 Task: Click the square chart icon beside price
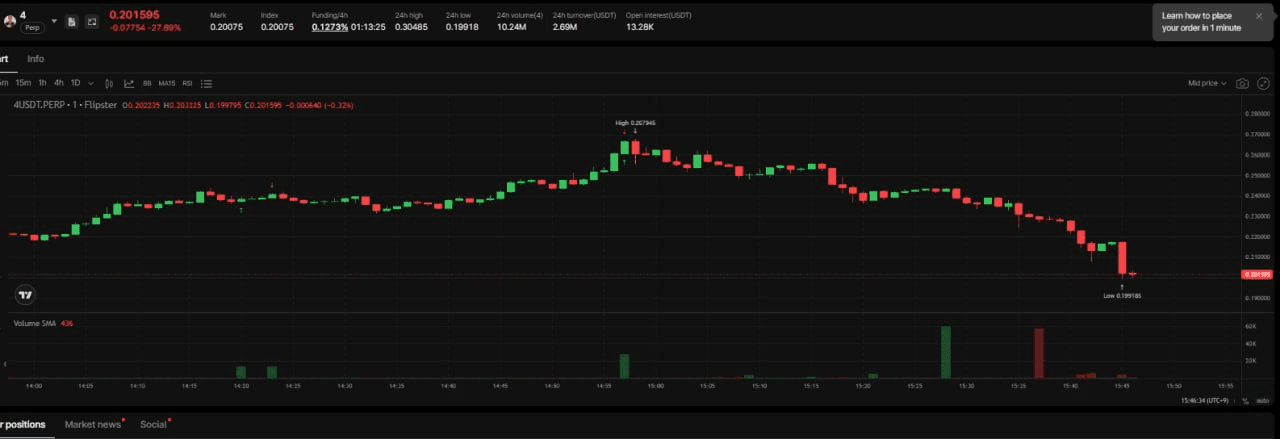92,21
